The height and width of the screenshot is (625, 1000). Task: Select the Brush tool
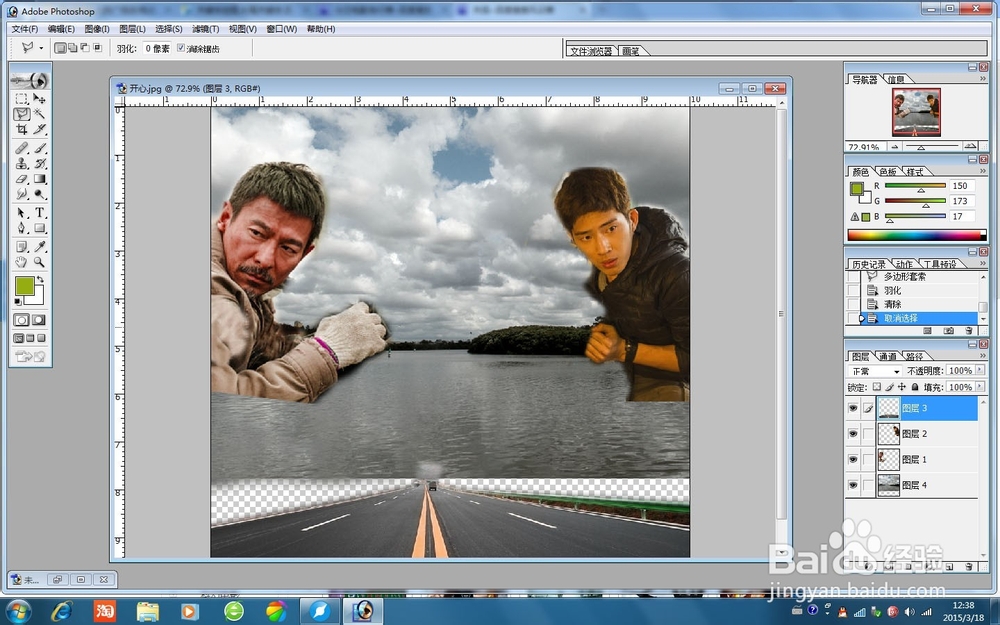[40, 148]
